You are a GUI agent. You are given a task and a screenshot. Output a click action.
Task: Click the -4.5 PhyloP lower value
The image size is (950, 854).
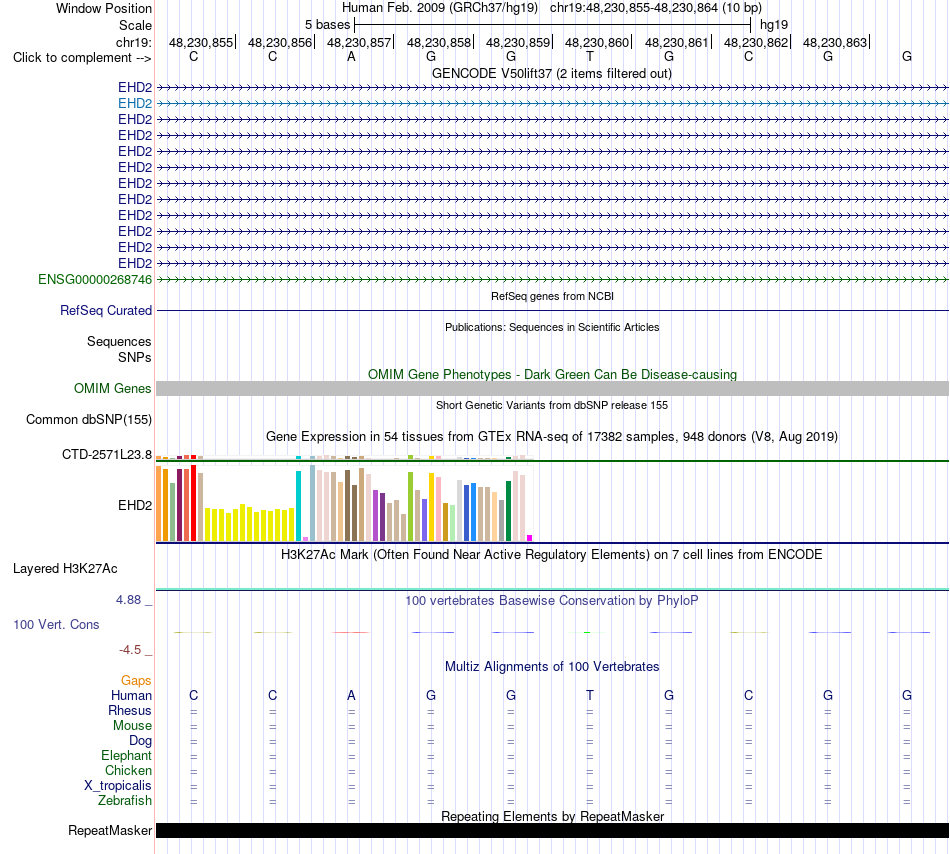point(130,650)
